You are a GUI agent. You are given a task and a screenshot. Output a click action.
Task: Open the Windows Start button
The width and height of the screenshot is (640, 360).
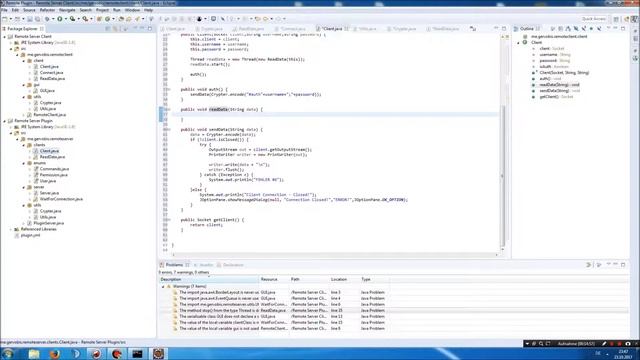coord(7,353)
